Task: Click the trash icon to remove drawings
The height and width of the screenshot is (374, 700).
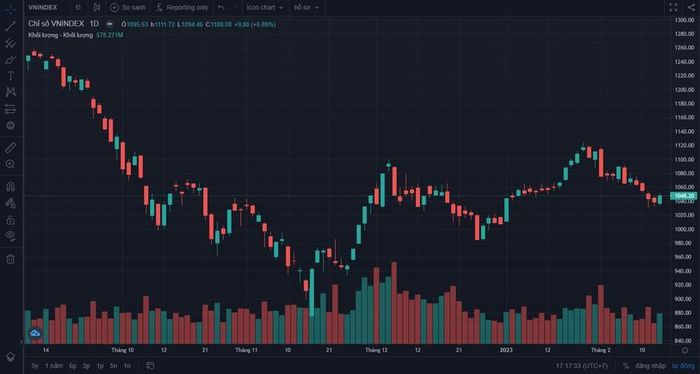Action: (11, 259)
